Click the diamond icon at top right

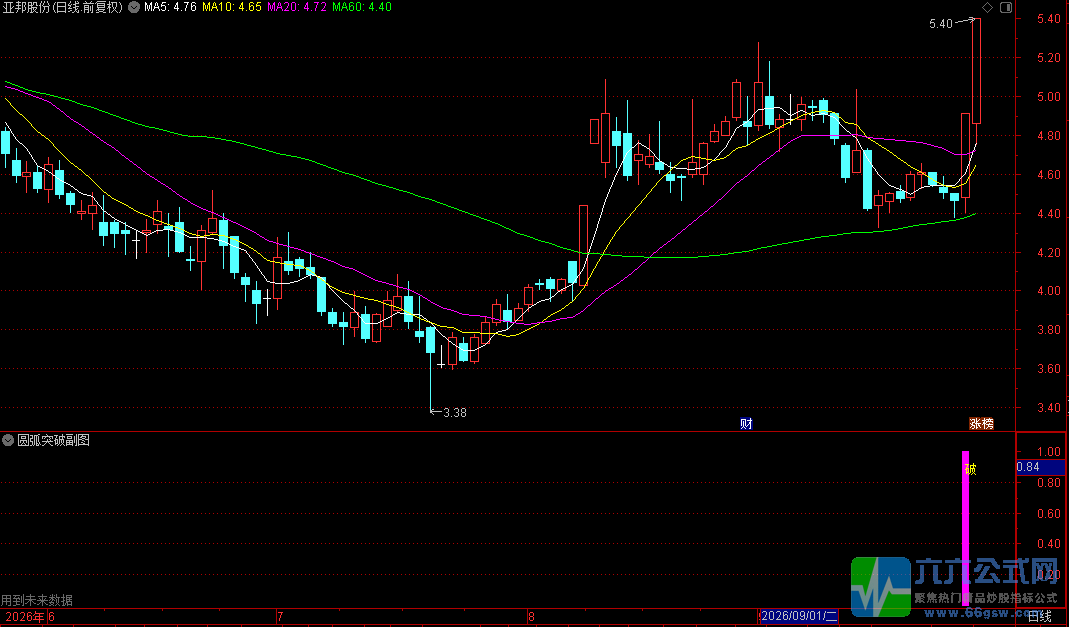tap(987, 7)
